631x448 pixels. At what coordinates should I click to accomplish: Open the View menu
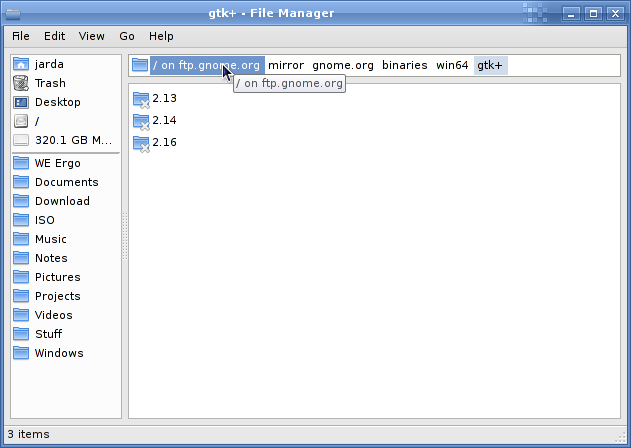coord(91,36)
